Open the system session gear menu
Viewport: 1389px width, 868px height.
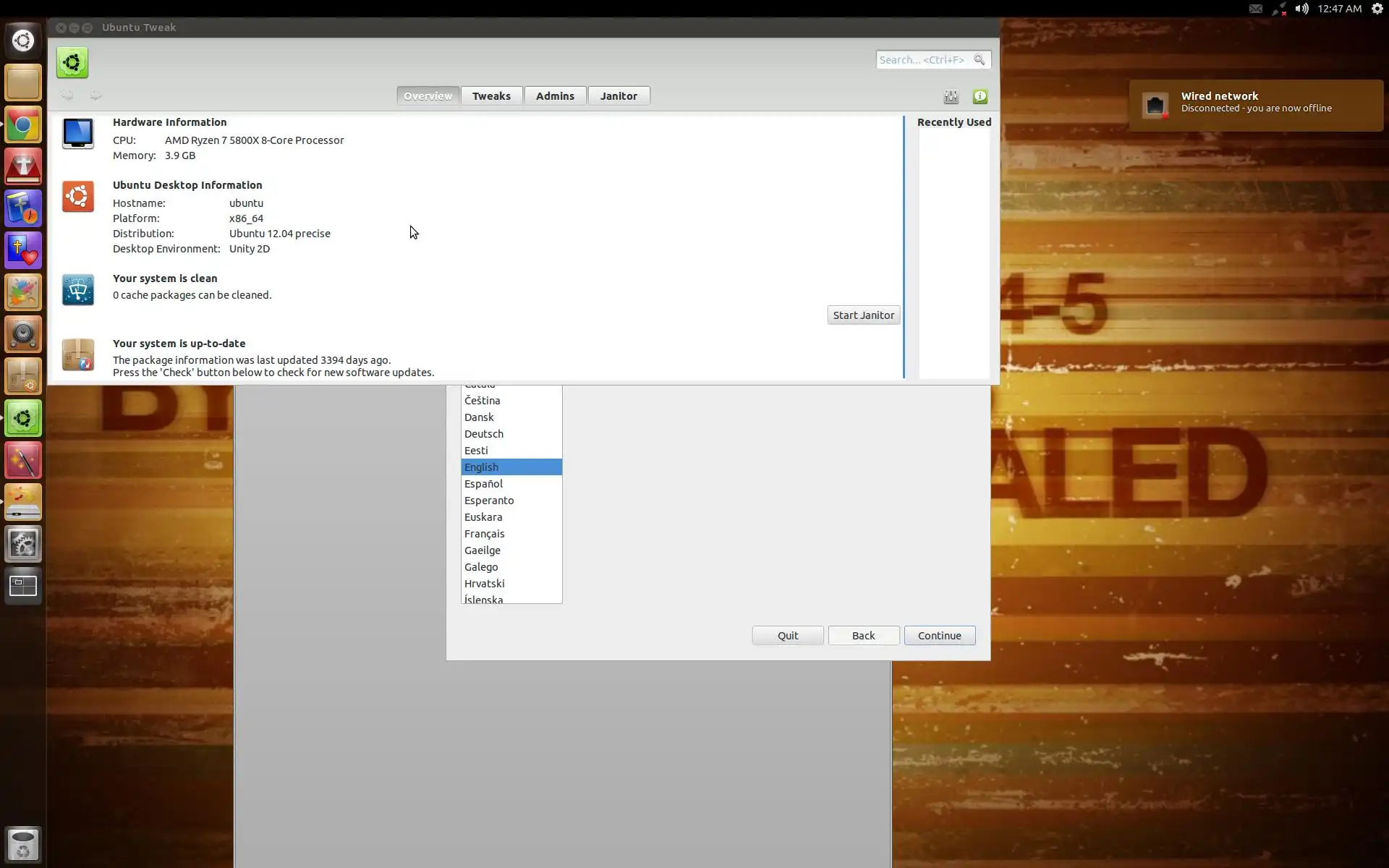point(1377,9)
